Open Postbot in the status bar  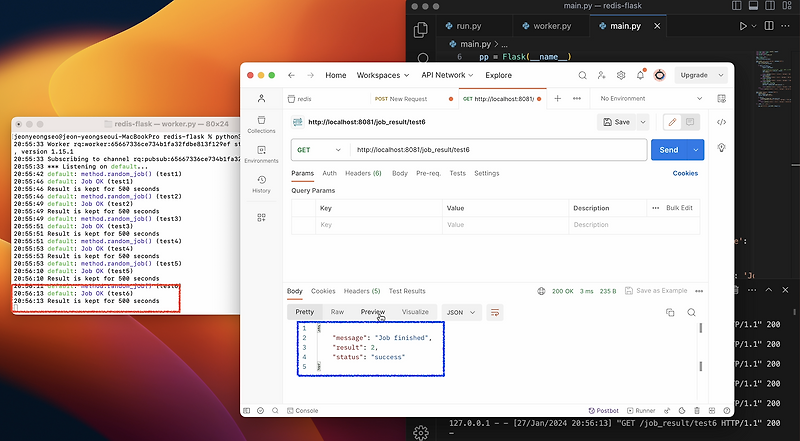[604, 410]
